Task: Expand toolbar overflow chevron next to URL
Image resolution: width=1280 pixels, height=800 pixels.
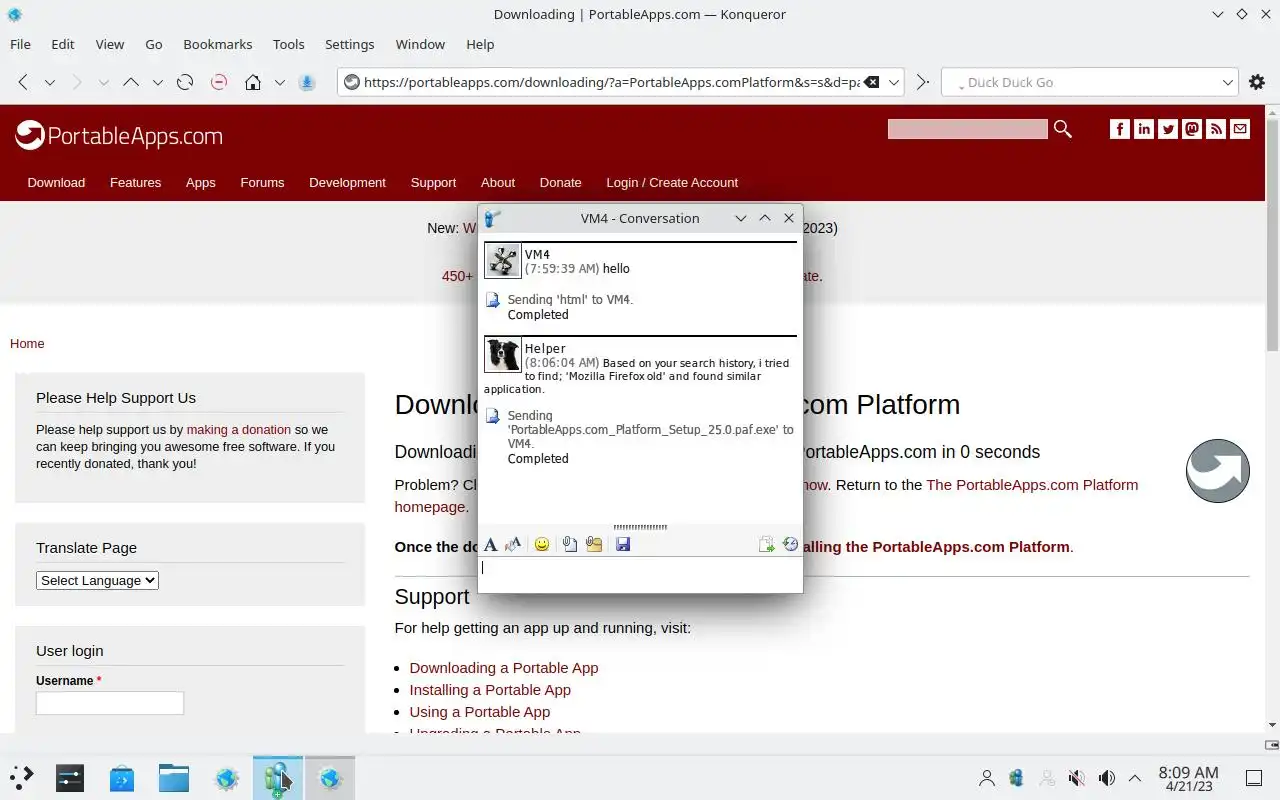Action: 922,83
